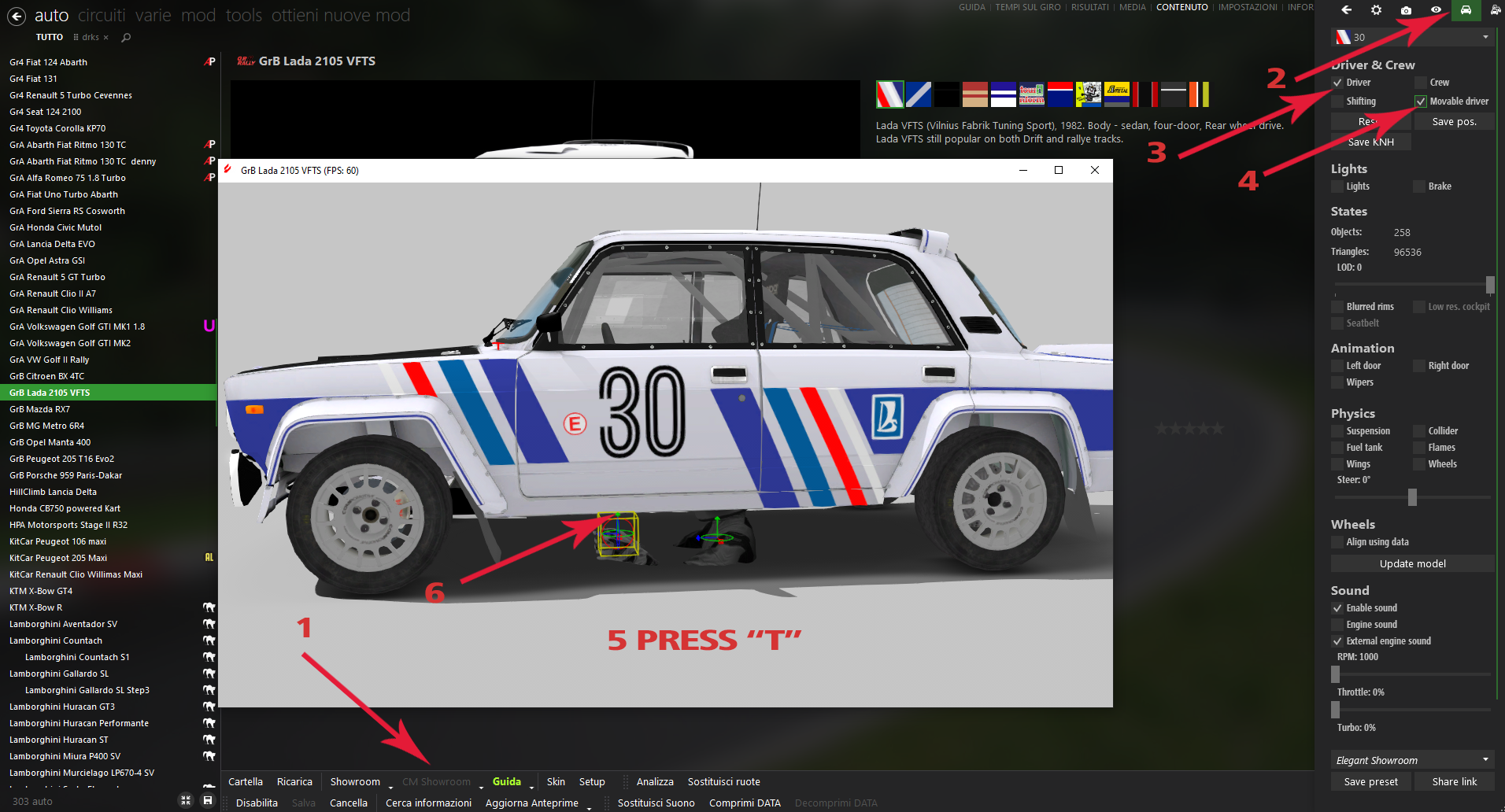The height and width of the screenshot is (812, 1505).
Task: Open showroom settings gear icon
Action: (x=1376, y=10)
